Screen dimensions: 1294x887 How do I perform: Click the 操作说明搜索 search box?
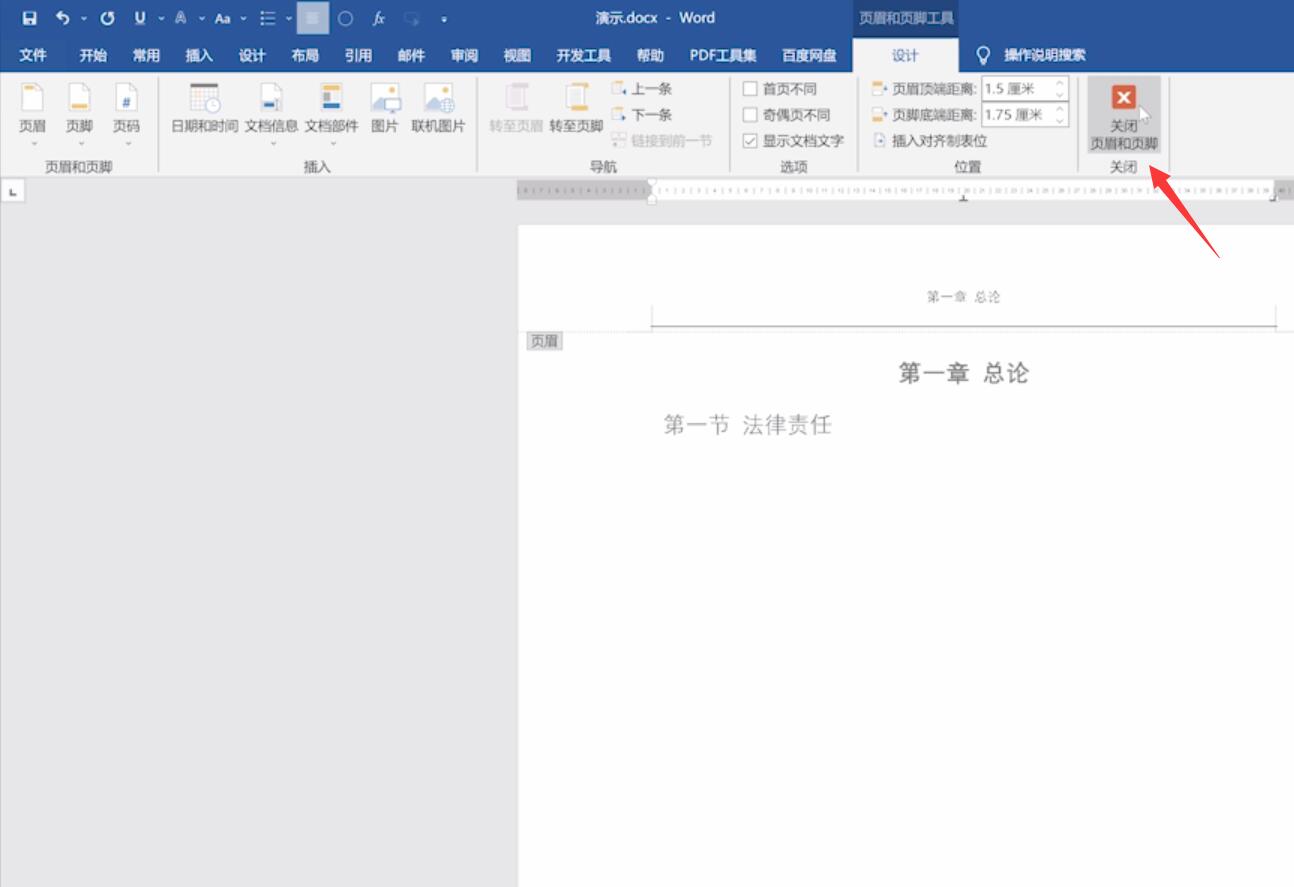(x=1044, y=55)
